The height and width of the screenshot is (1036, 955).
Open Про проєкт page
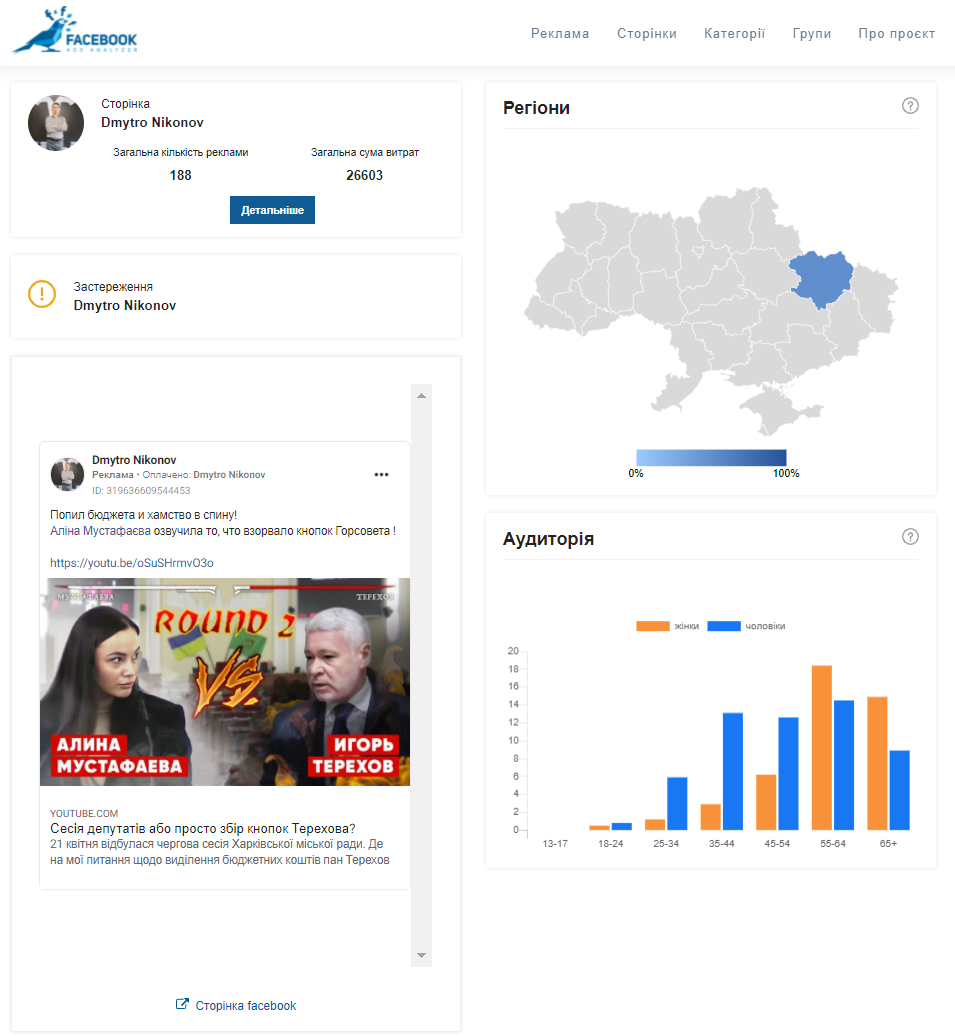[896, 33]
